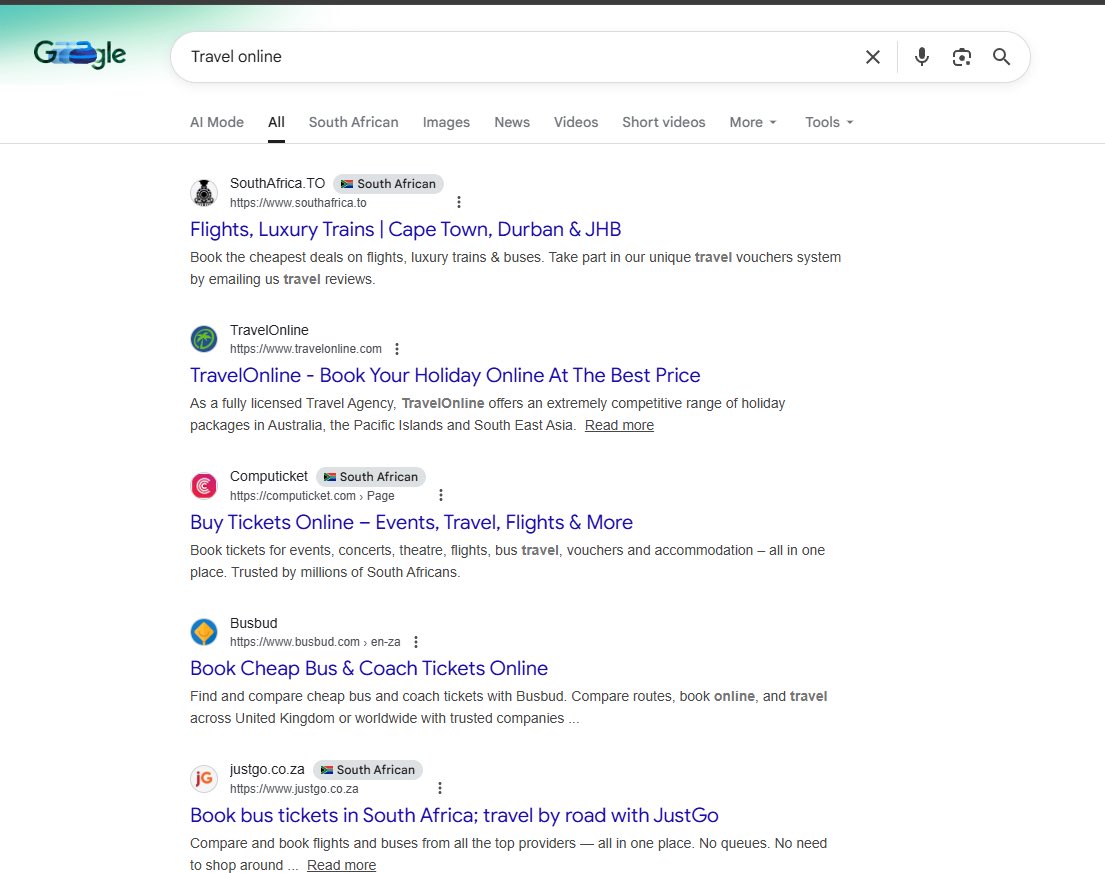Open more options for SouthAfrica.TO result
Screen dimensions: 1105x873
(x=459, y=202)
